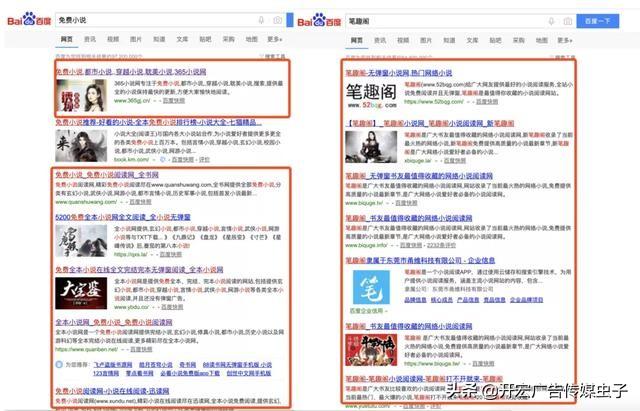Viewport: 640px width, 411px height.
Task: Select the 贴吧 tab on 免费小说 page
Action: point(205,39)
